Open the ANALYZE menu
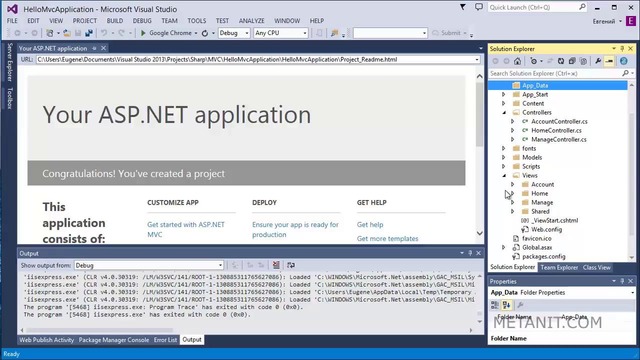Image resolution: width=640 pixels, height=360 pixels. click(x=251, y=20)
